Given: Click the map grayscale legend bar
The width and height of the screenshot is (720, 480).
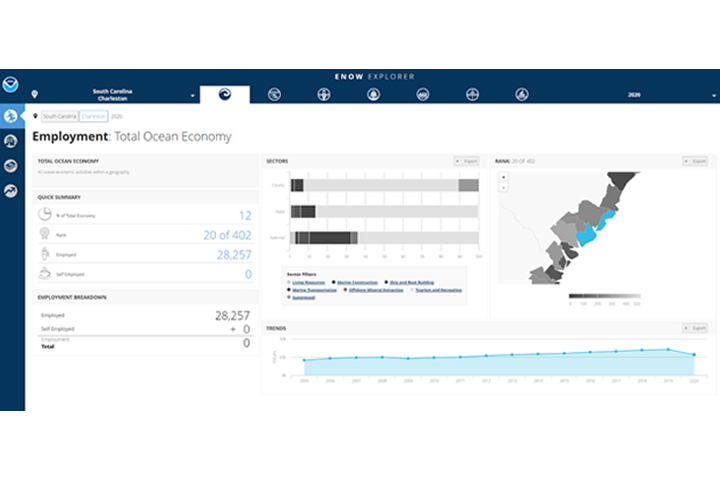Looking at the screenshot, I should (604, 296).
